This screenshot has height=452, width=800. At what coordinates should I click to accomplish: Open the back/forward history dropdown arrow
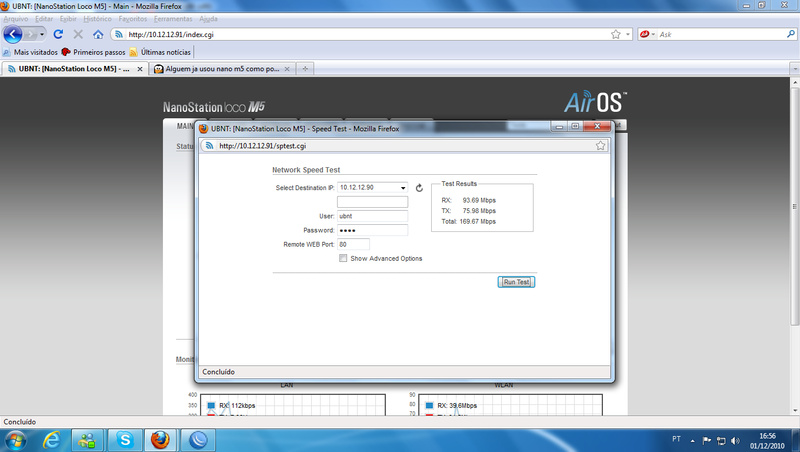tap(42, 35)
